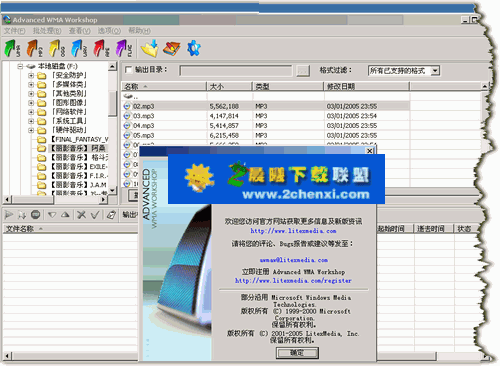
Task: Expand the 「多媒体类」 folder node
Action: click(x=31, y=85)
